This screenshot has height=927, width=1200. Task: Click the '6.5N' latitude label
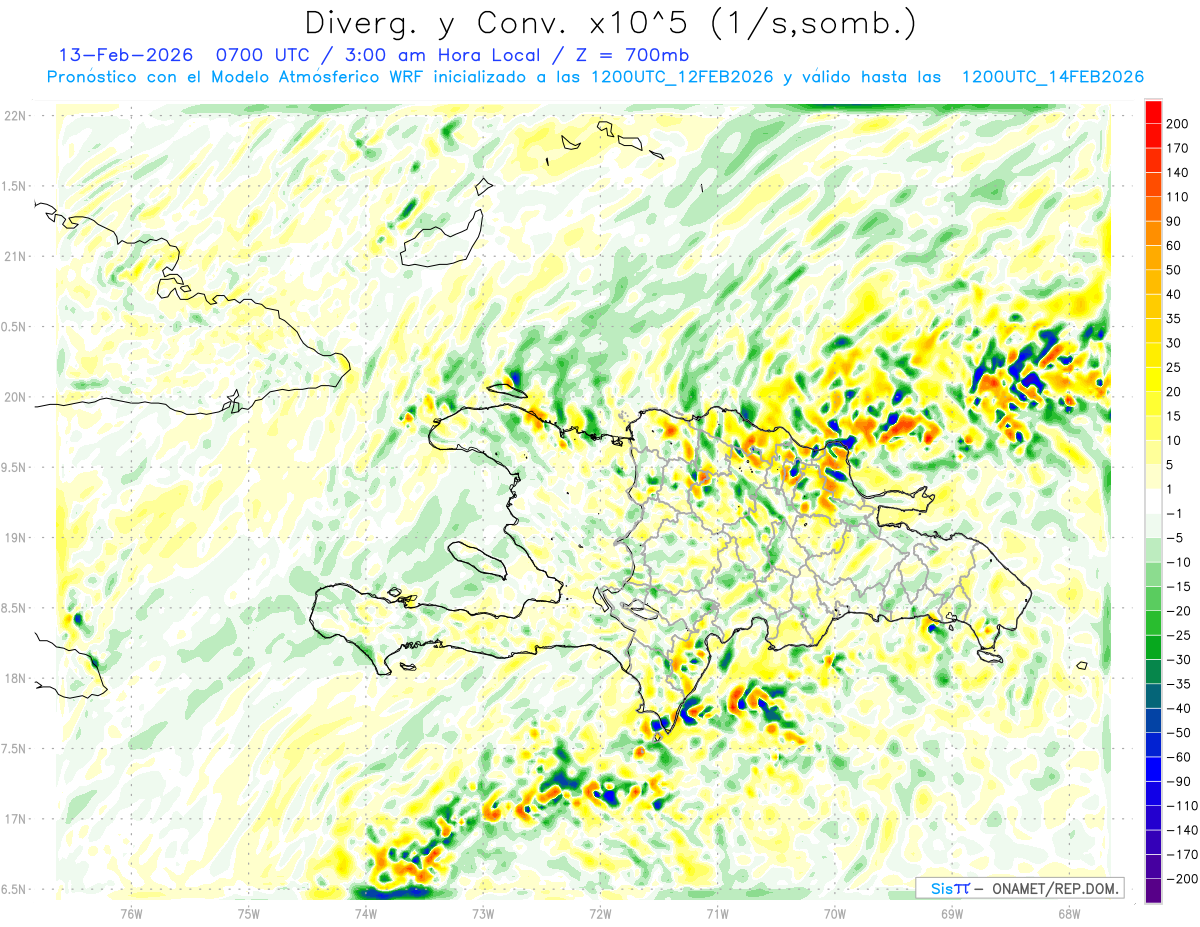point(13,889)
